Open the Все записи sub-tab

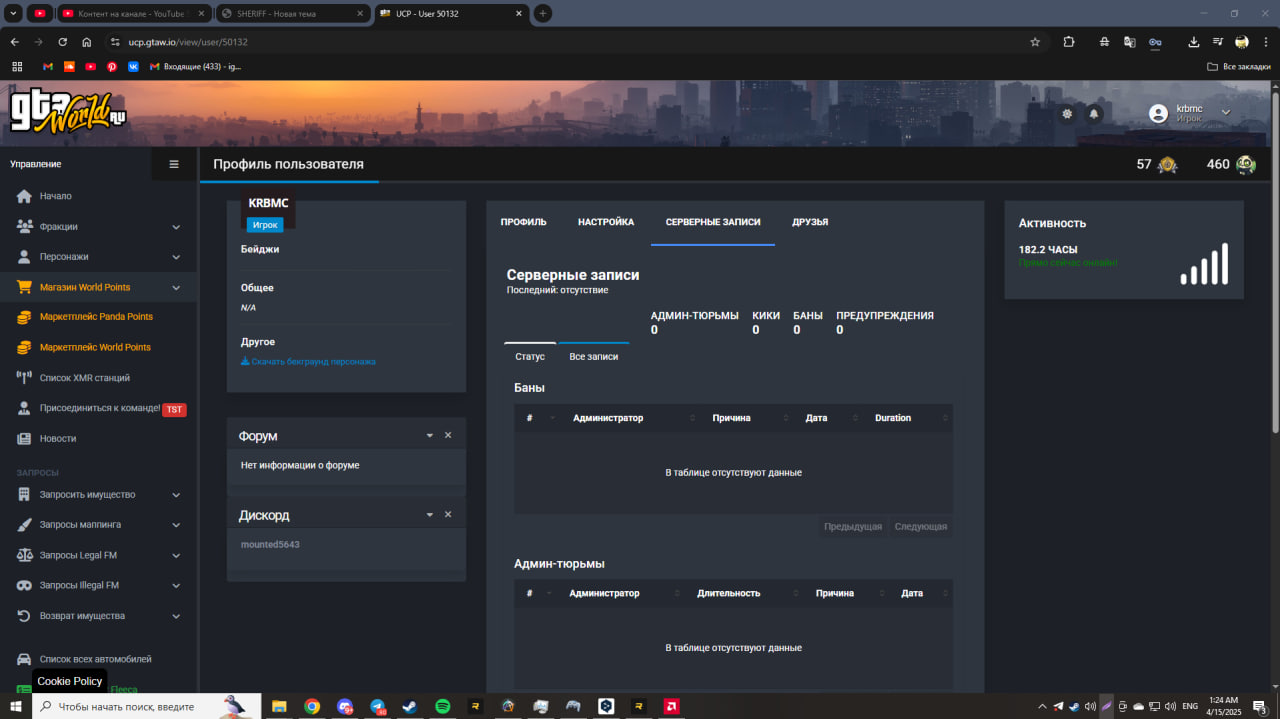click(x=594, y=357)
